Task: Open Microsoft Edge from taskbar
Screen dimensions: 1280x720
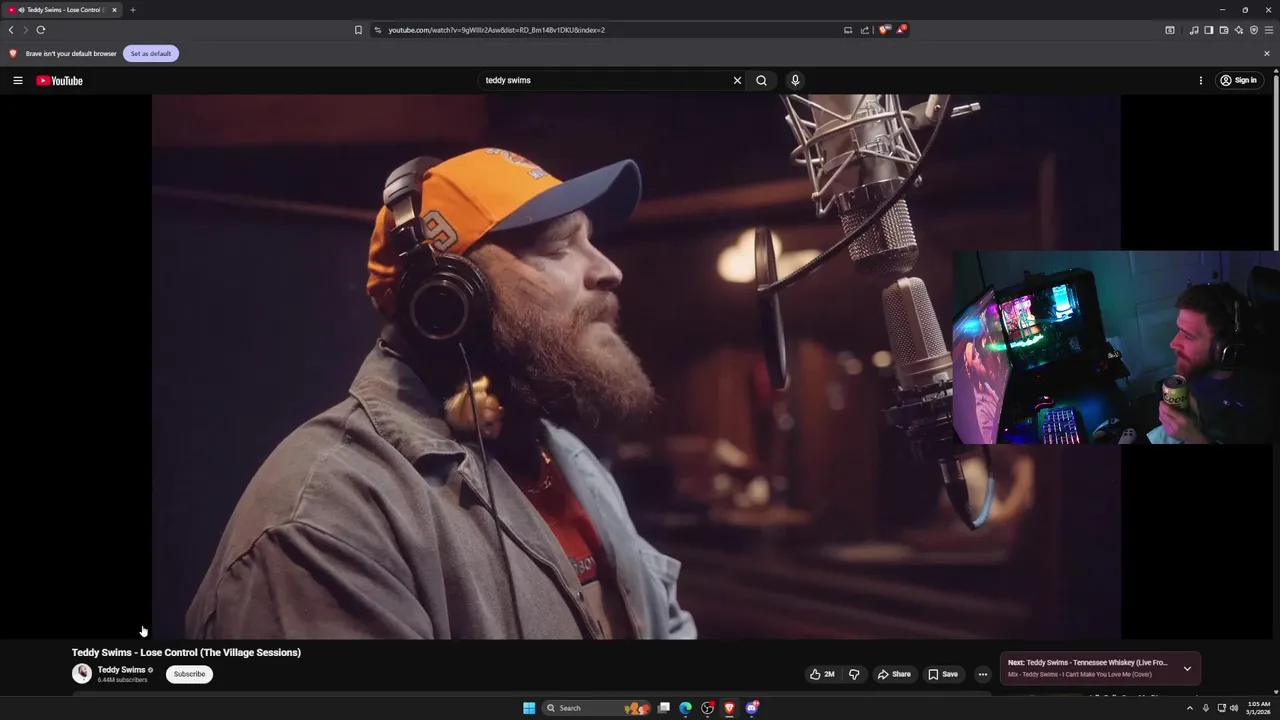Action: tap(686, 708)
